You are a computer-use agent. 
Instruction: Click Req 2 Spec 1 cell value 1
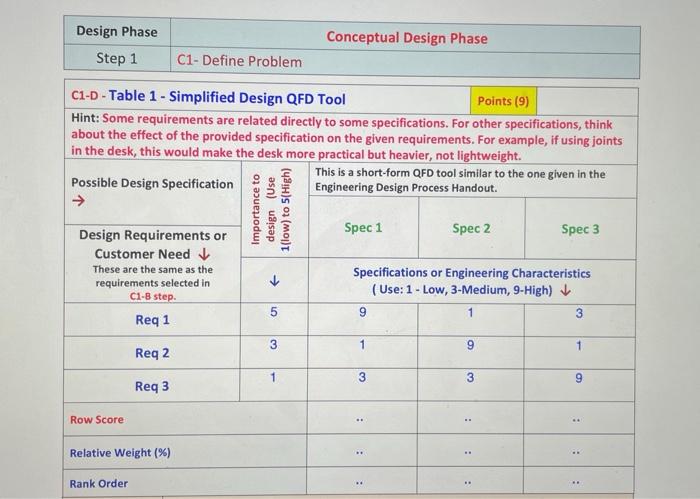362,345
